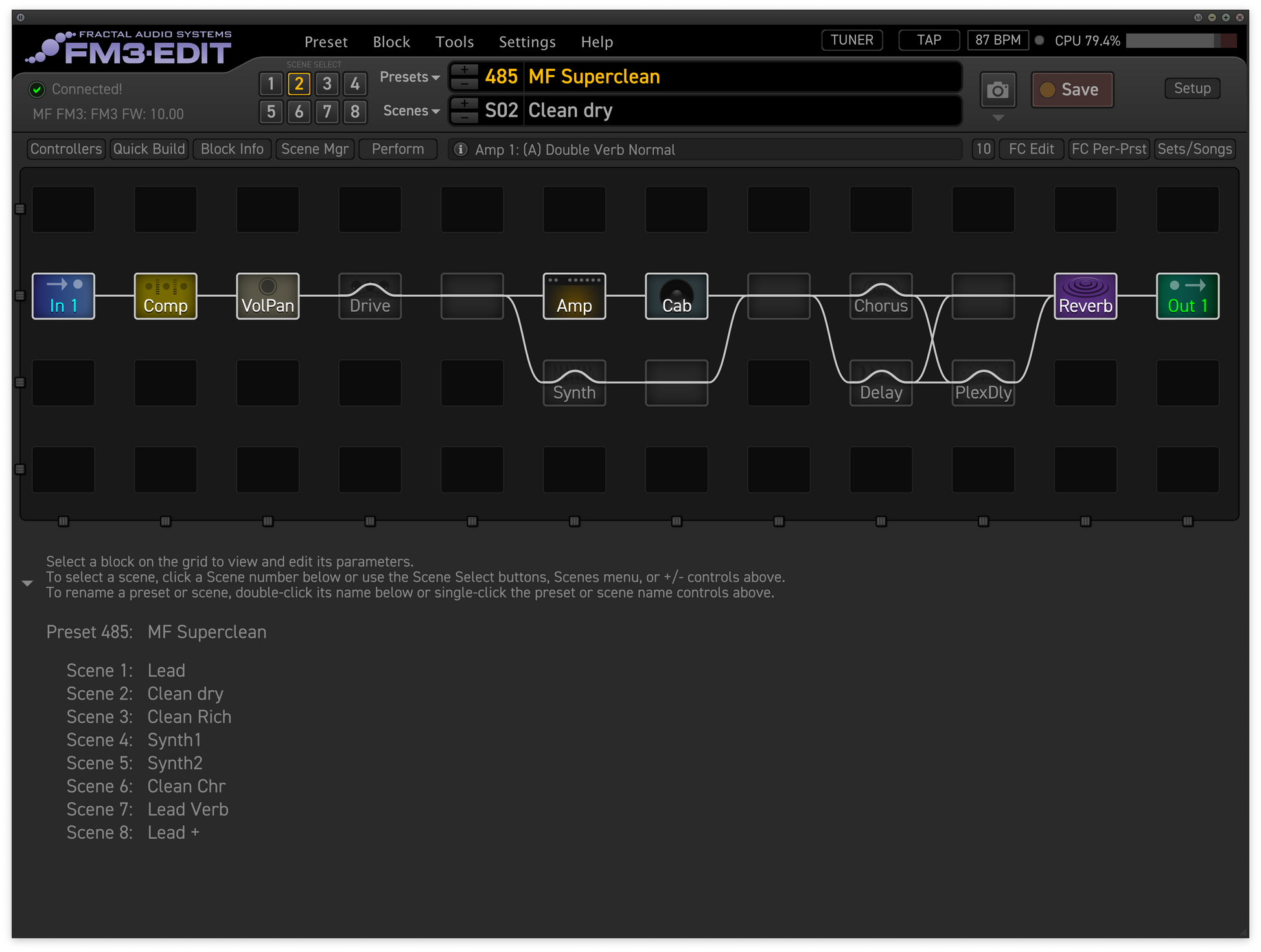The width and height of the screenshot is (1261, 952).
Task: Select the Cab block
Action: pyautogui.click(x=677, y=296)
